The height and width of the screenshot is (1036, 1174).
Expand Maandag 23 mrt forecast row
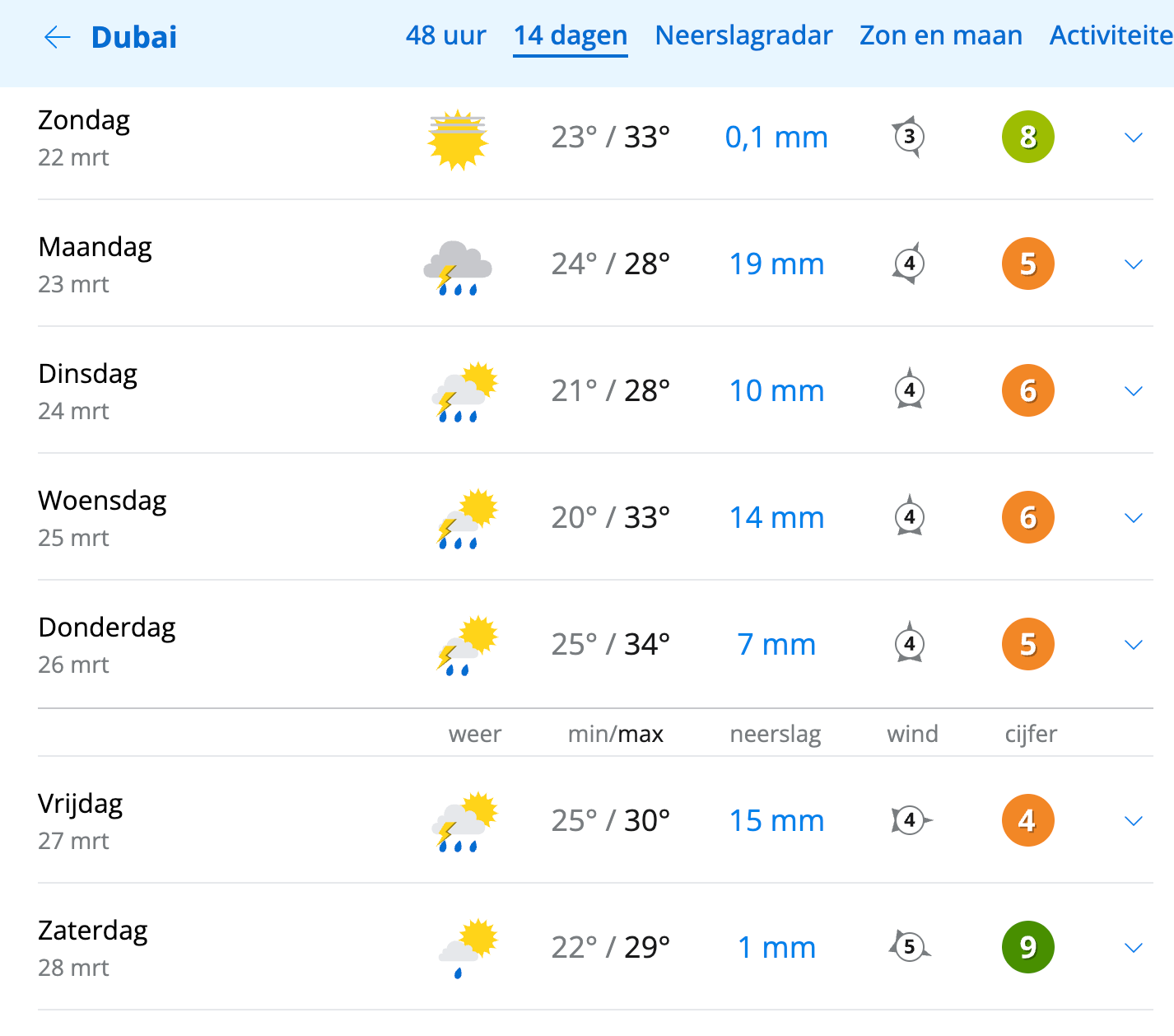[1134, 264]
